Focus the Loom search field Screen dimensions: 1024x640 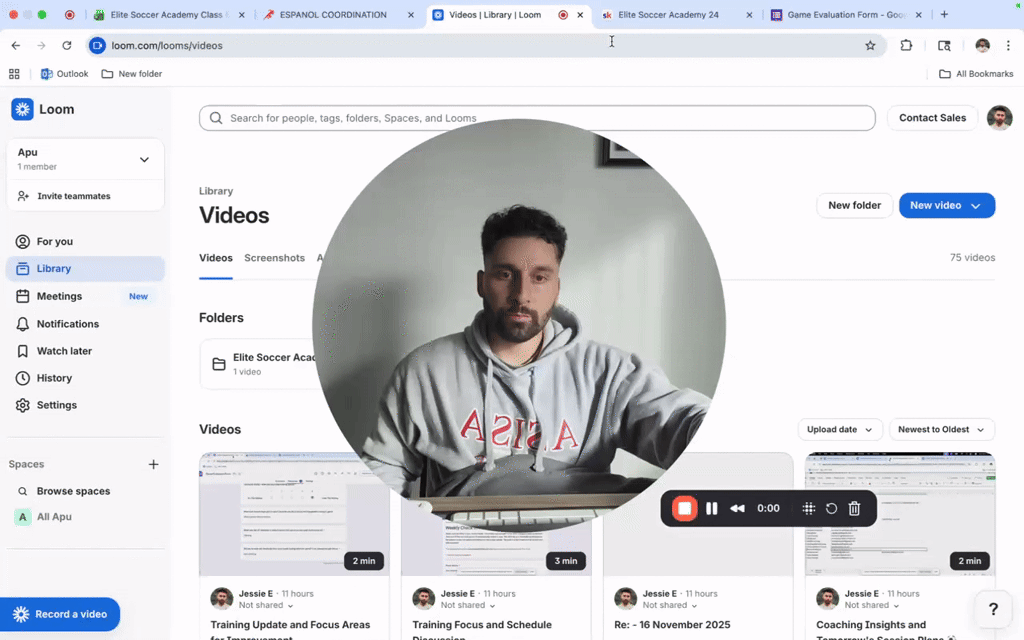tap(537, 118)
